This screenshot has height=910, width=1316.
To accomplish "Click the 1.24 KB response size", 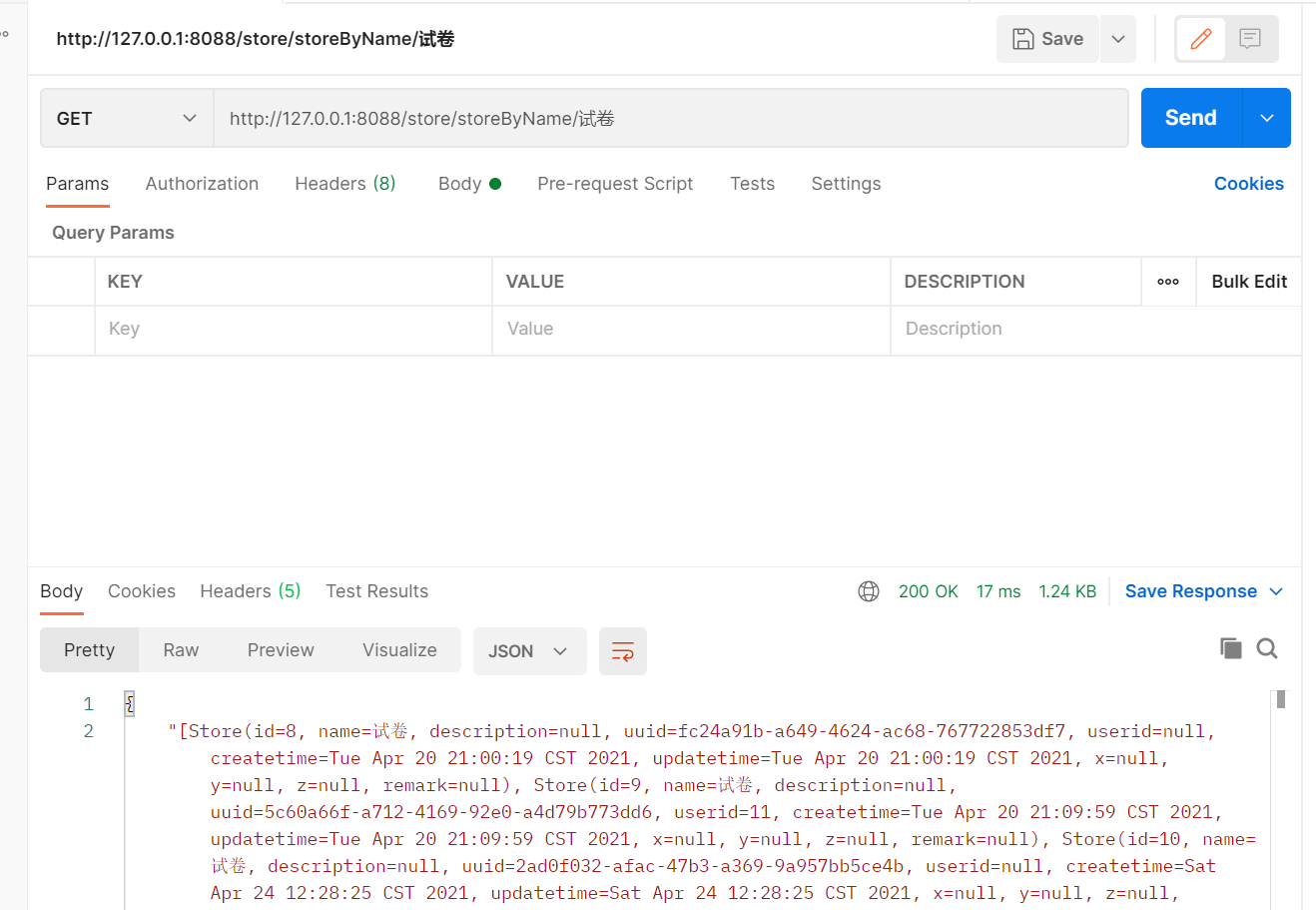I will click(x=1067, y=591).
